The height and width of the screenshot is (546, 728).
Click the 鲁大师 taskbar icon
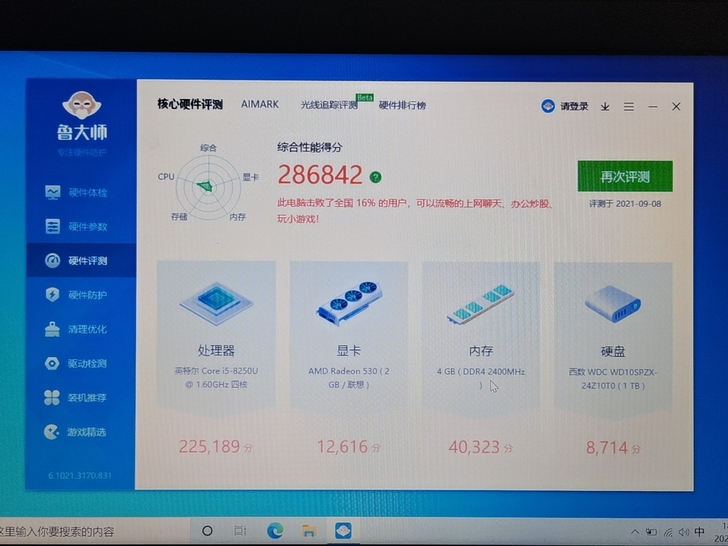click(343, 531)
